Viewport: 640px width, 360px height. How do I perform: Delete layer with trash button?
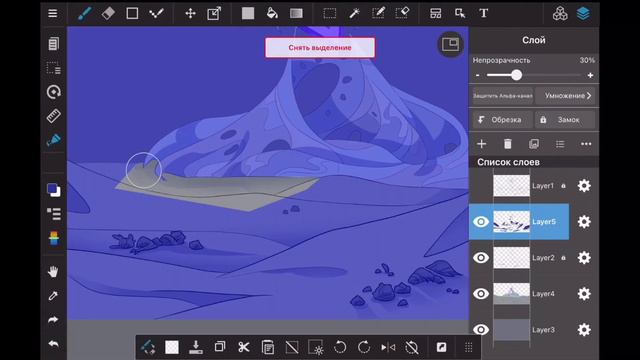[x=507, y=144]
